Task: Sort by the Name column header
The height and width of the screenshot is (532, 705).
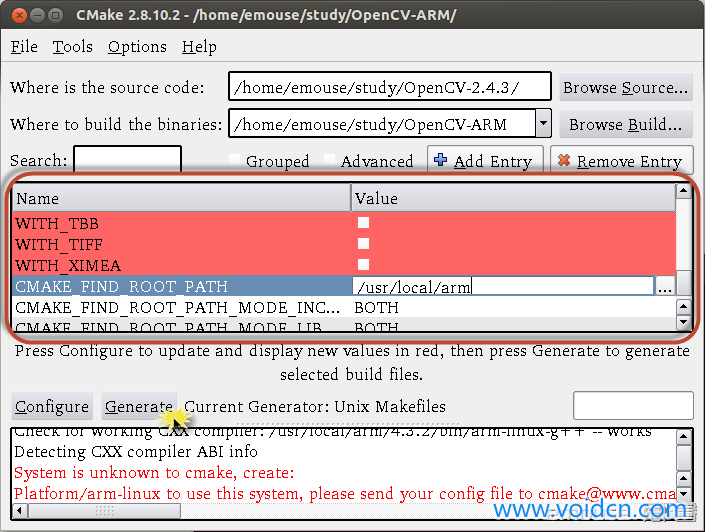Action: pyautogui.click(x=182, y=198)
